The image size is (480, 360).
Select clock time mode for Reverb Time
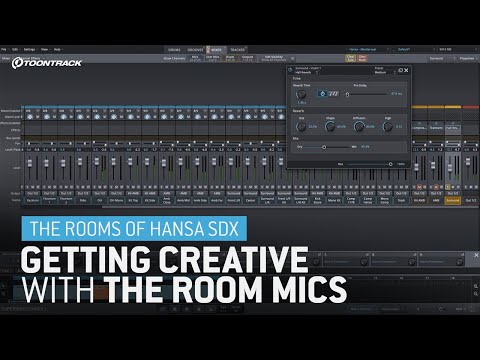pos(322,94)
